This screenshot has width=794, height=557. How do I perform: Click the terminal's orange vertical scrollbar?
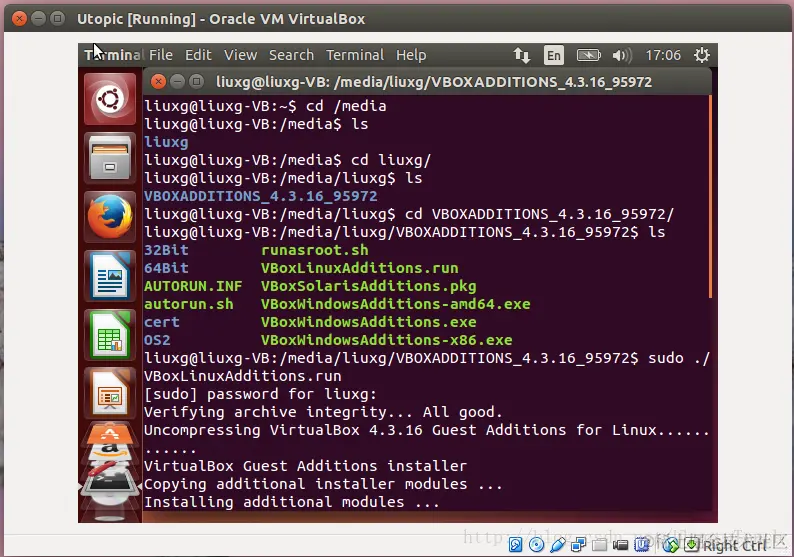(x=710, y=196)
